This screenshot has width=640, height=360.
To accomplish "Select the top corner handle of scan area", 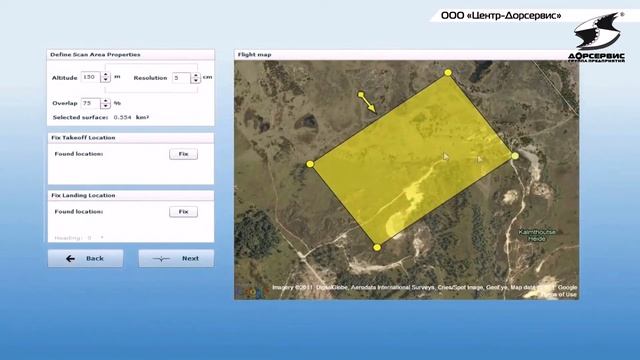I will 448,73.
